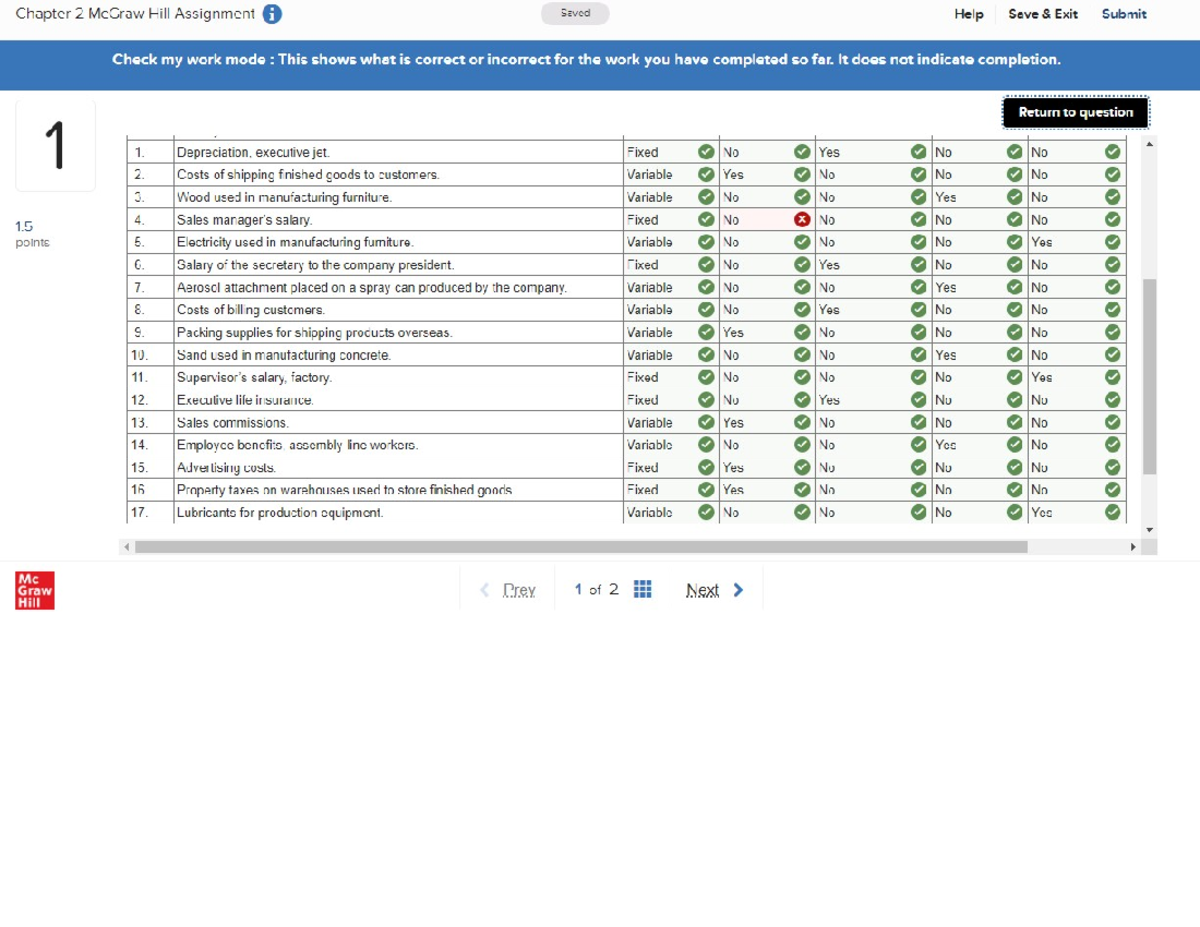Go to Next question link
Screen dimensions: 1200x927
click(702, 590)
